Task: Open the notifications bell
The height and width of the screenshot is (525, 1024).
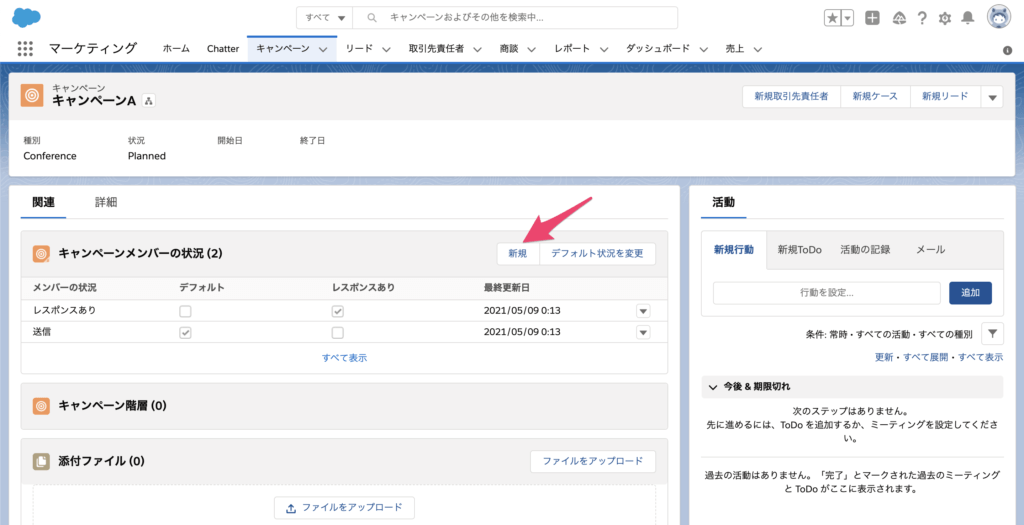Action: click(968, 18)
